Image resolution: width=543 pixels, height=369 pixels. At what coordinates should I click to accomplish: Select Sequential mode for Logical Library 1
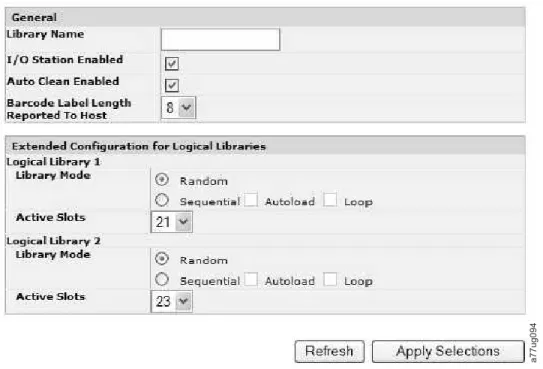162,200
